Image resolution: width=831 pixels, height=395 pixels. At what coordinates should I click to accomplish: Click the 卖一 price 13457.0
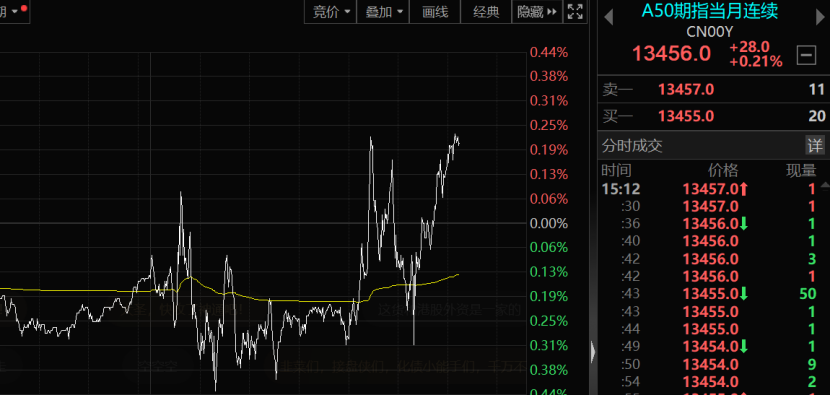686,90
